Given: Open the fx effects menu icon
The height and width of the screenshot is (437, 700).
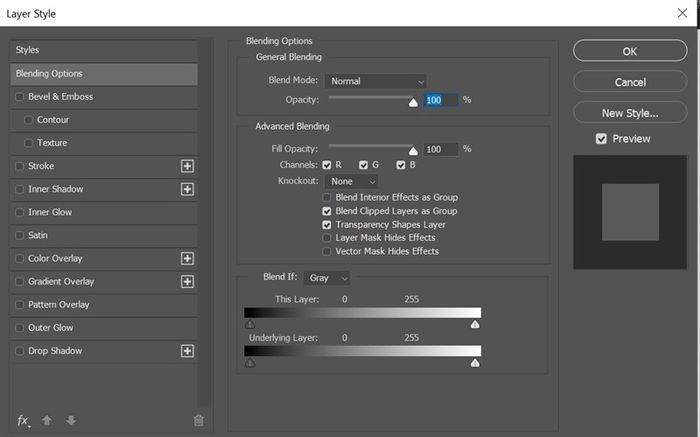Looking at the screenshot, I should (x=23, y=420).
